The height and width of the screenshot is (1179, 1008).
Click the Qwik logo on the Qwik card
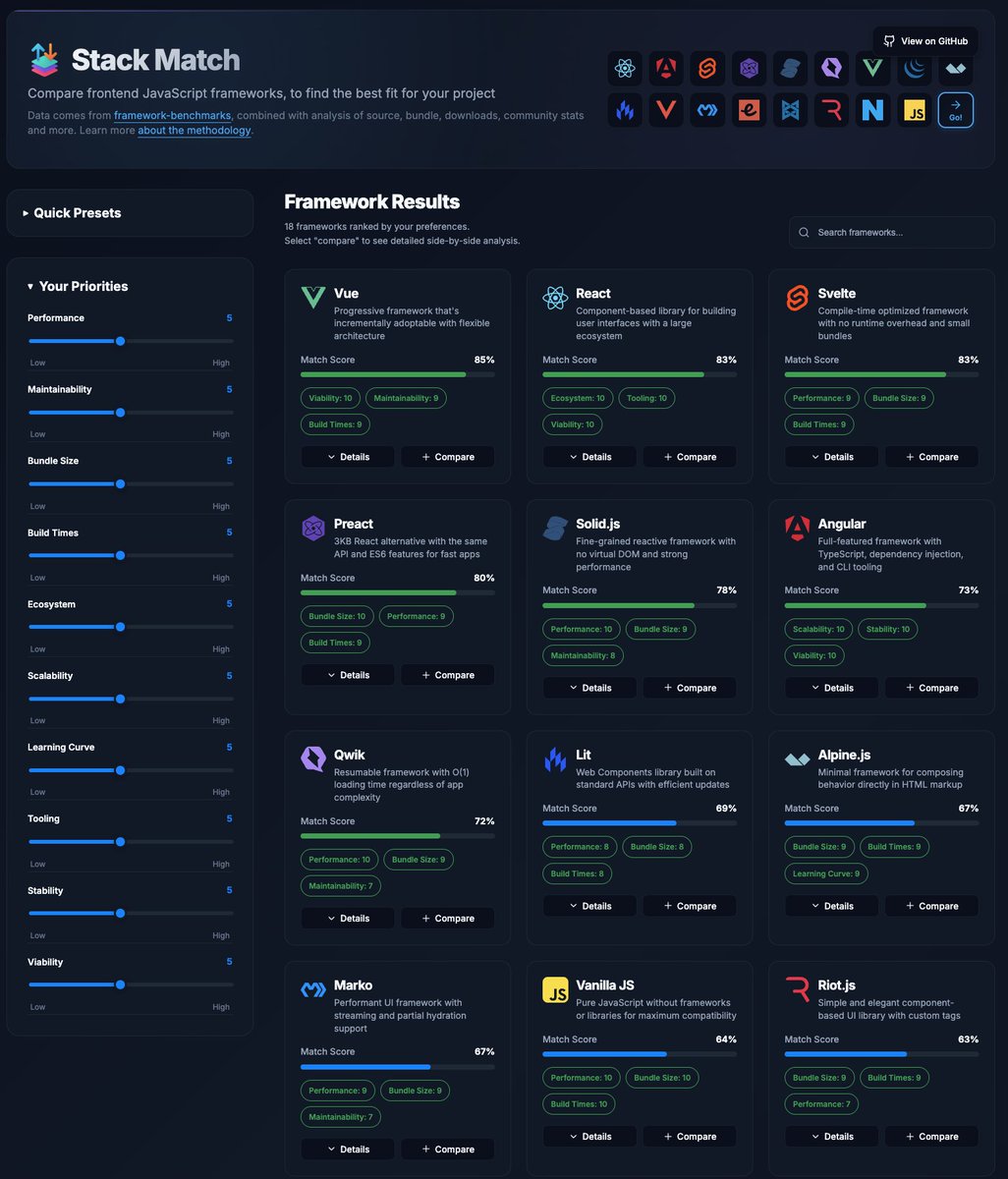(x=313, y=758)
